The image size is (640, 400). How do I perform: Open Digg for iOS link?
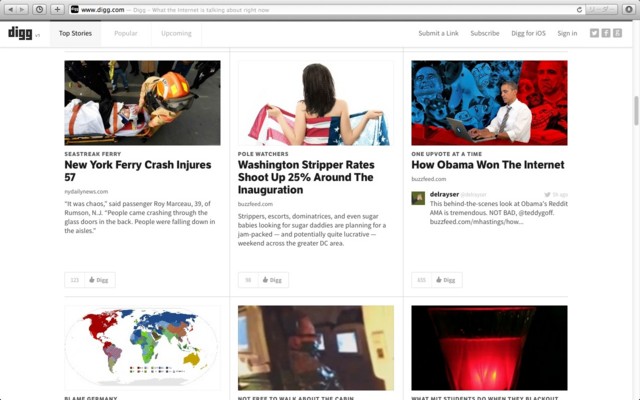529,33
